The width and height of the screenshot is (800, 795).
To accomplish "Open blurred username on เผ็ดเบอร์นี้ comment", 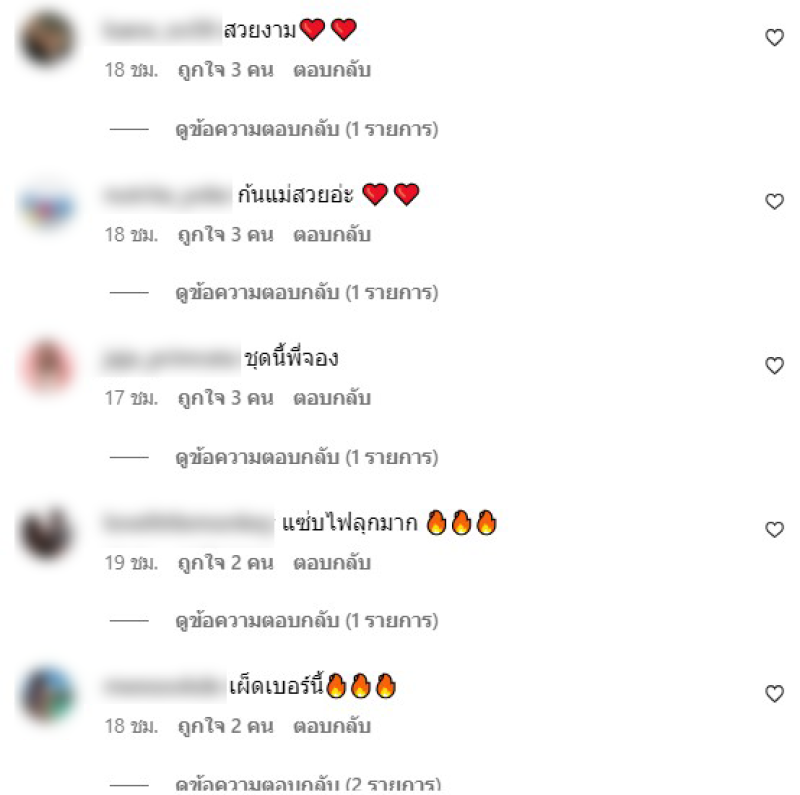I will click(x=163, y=687).
